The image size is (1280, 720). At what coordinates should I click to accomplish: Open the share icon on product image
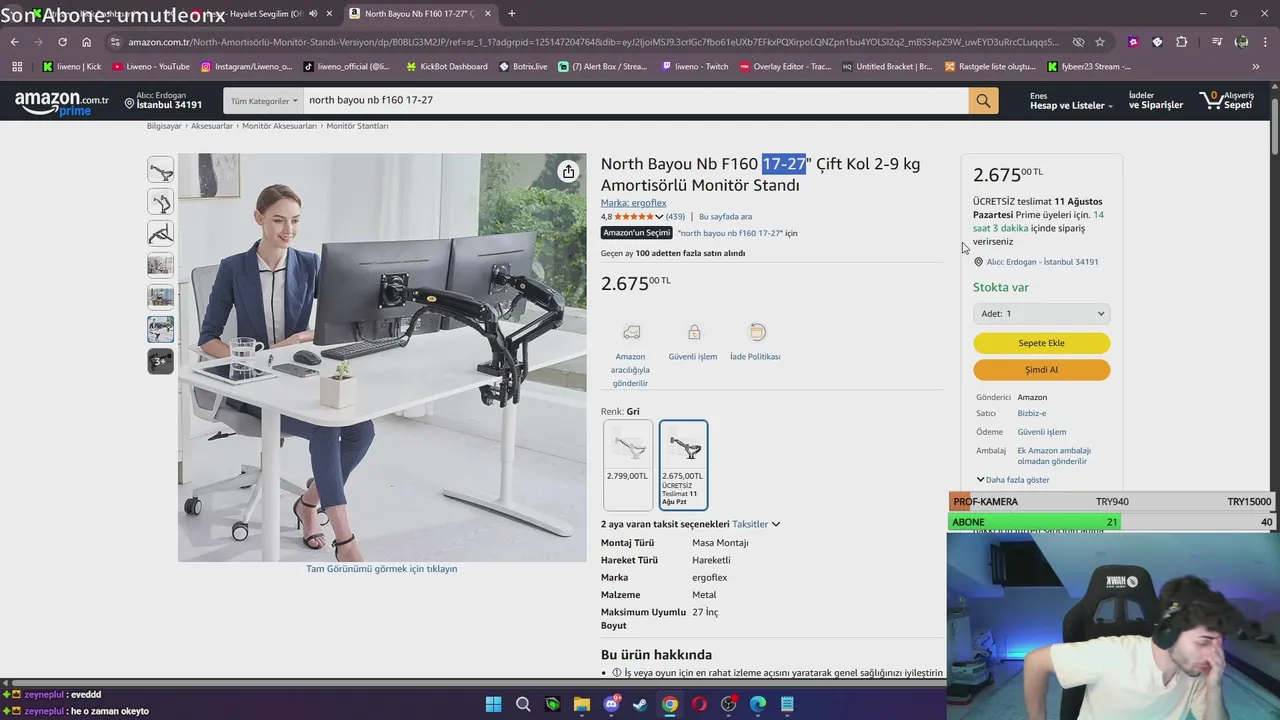coord(568,172)
